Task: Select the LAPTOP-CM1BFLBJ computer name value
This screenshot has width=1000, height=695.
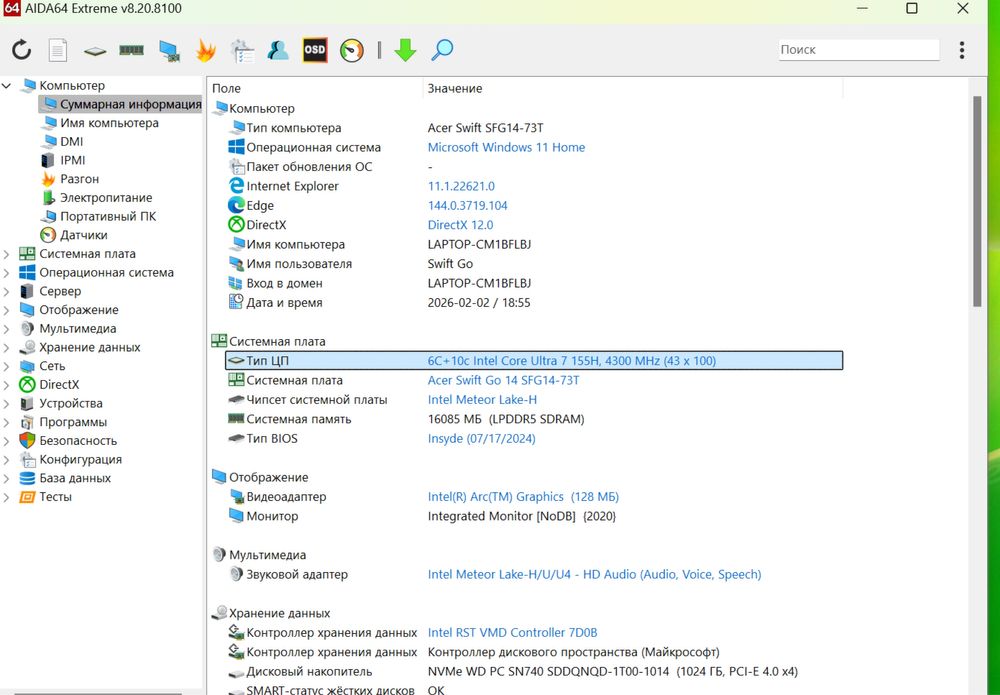Action: coord(479,244)
